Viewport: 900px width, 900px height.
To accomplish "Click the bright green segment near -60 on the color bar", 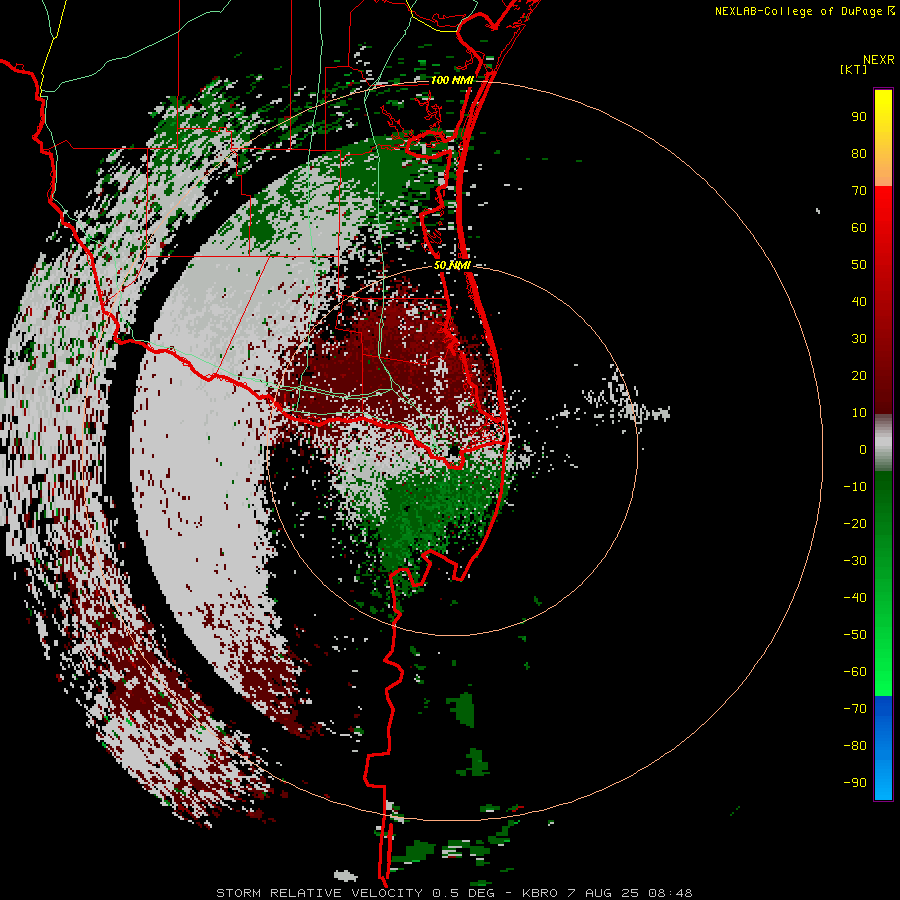I will tap(883, 672).
